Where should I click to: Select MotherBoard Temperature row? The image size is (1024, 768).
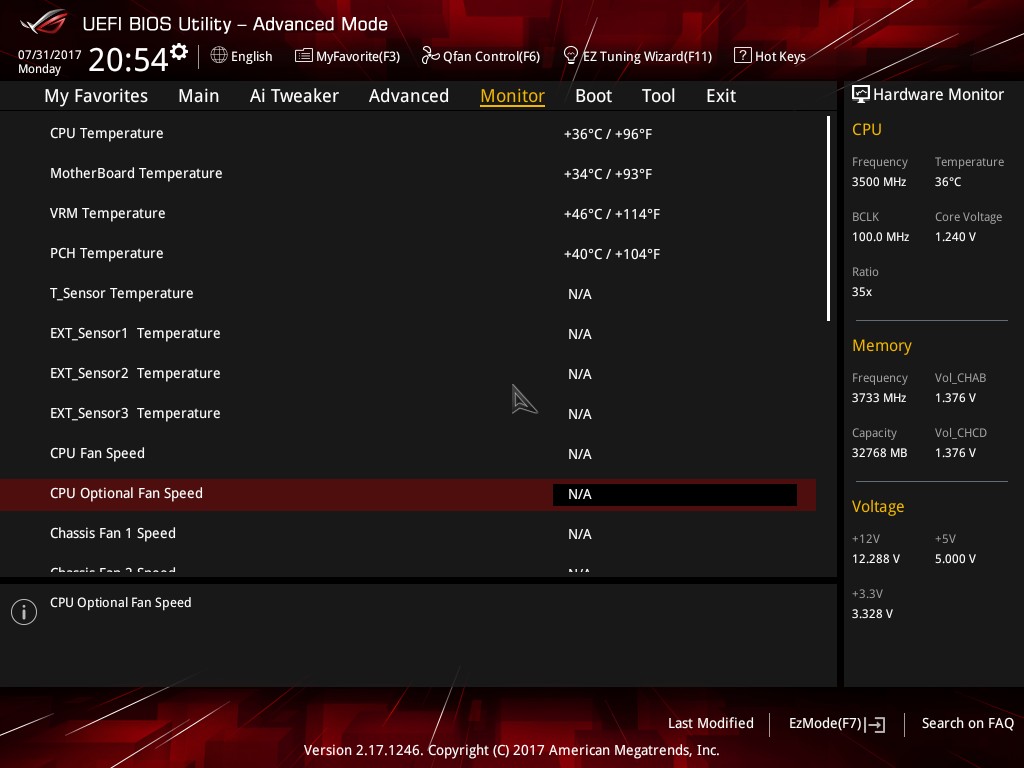tap(408, 173)
